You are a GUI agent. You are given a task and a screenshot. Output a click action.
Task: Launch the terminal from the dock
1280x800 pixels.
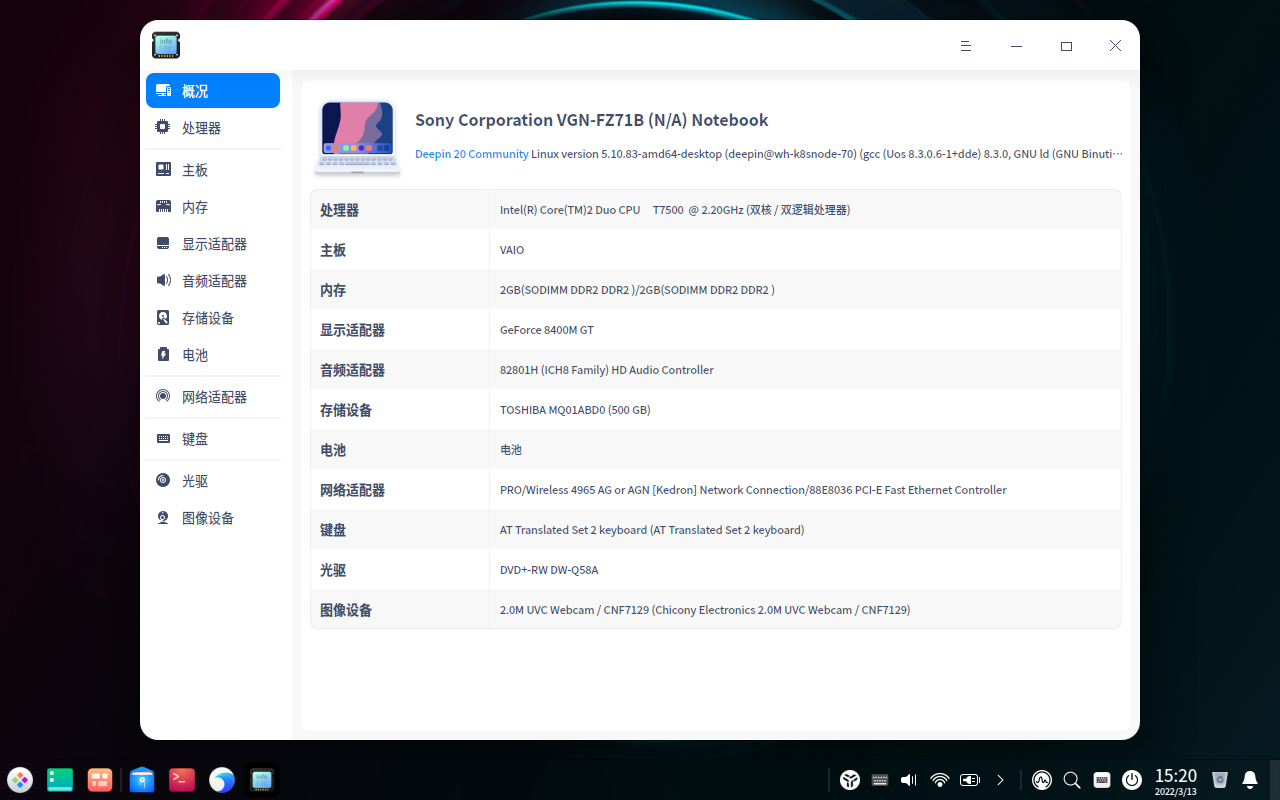coord(181,779)
